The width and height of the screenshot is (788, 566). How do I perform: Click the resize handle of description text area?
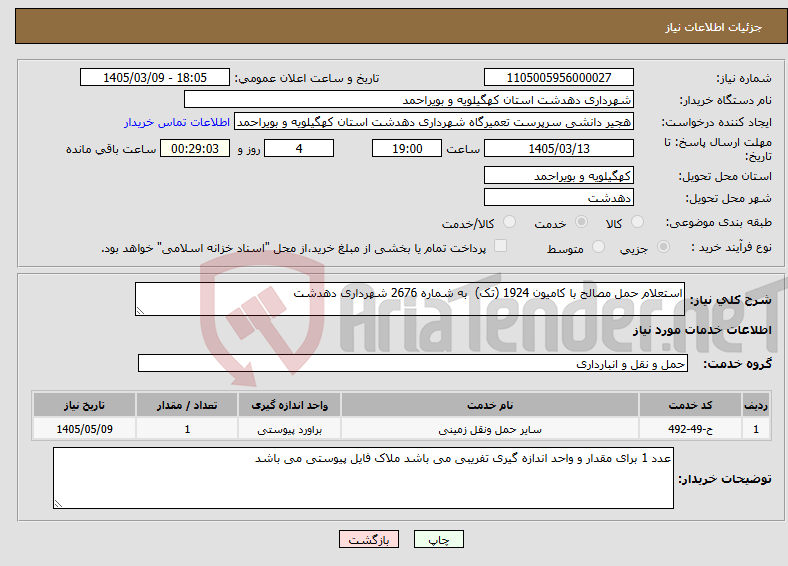140,311
